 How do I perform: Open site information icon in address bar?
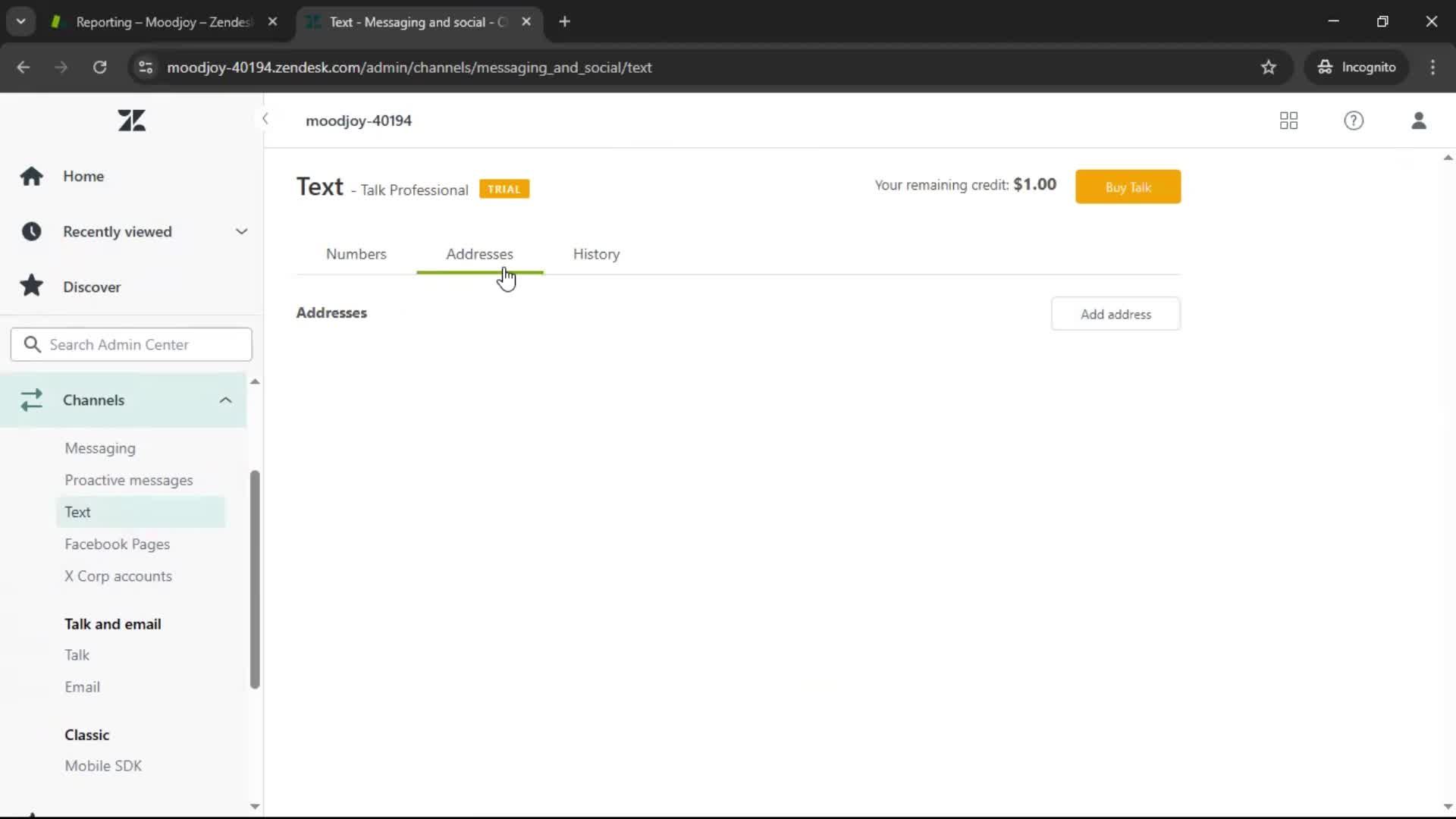[146, 67]
